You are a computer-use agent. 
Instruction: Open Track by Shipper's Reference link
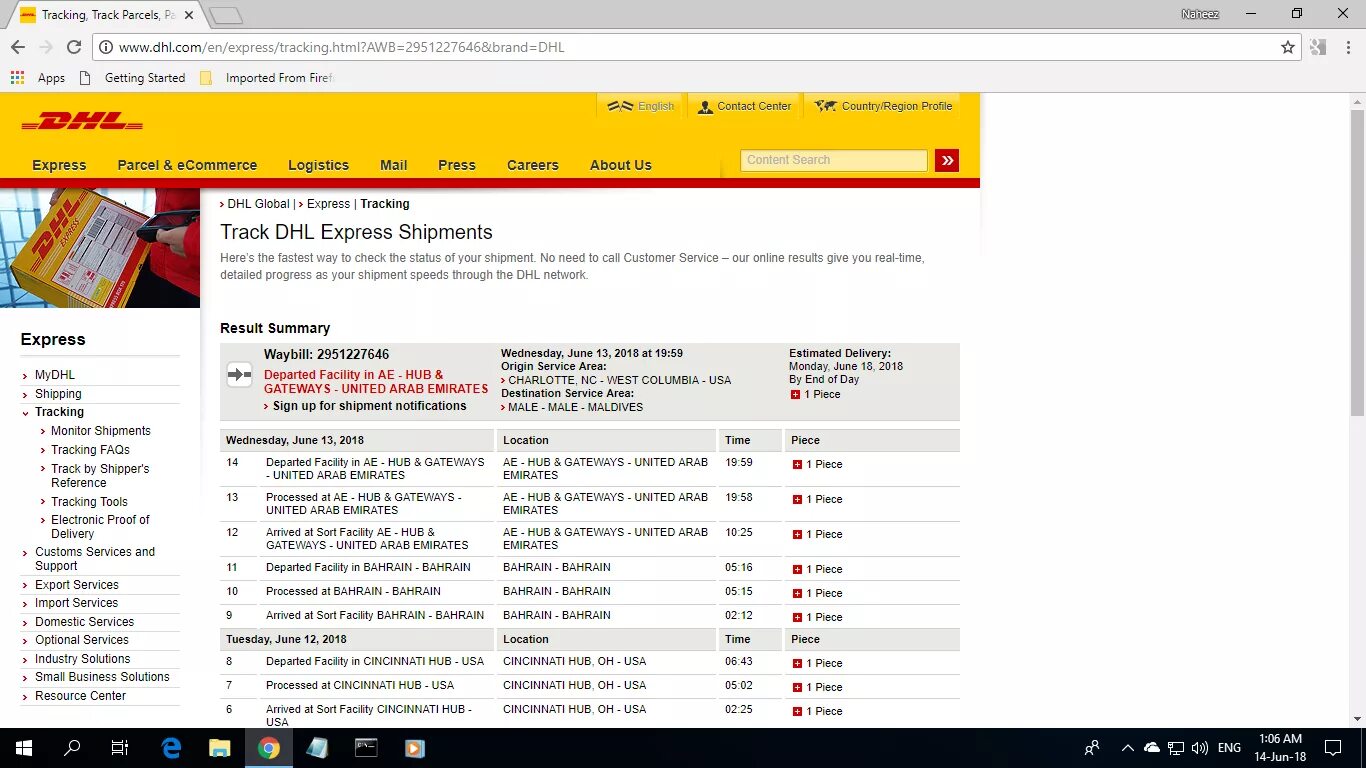100,476
